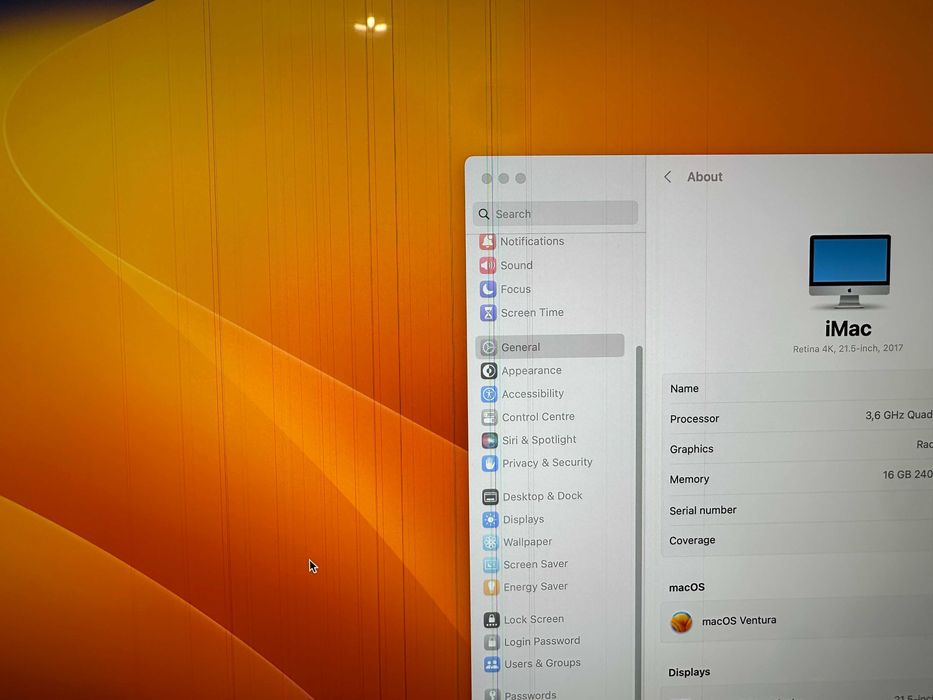Click the Coverage row label
Viewport: 933px width, 700px height.
tap(692, 540)
